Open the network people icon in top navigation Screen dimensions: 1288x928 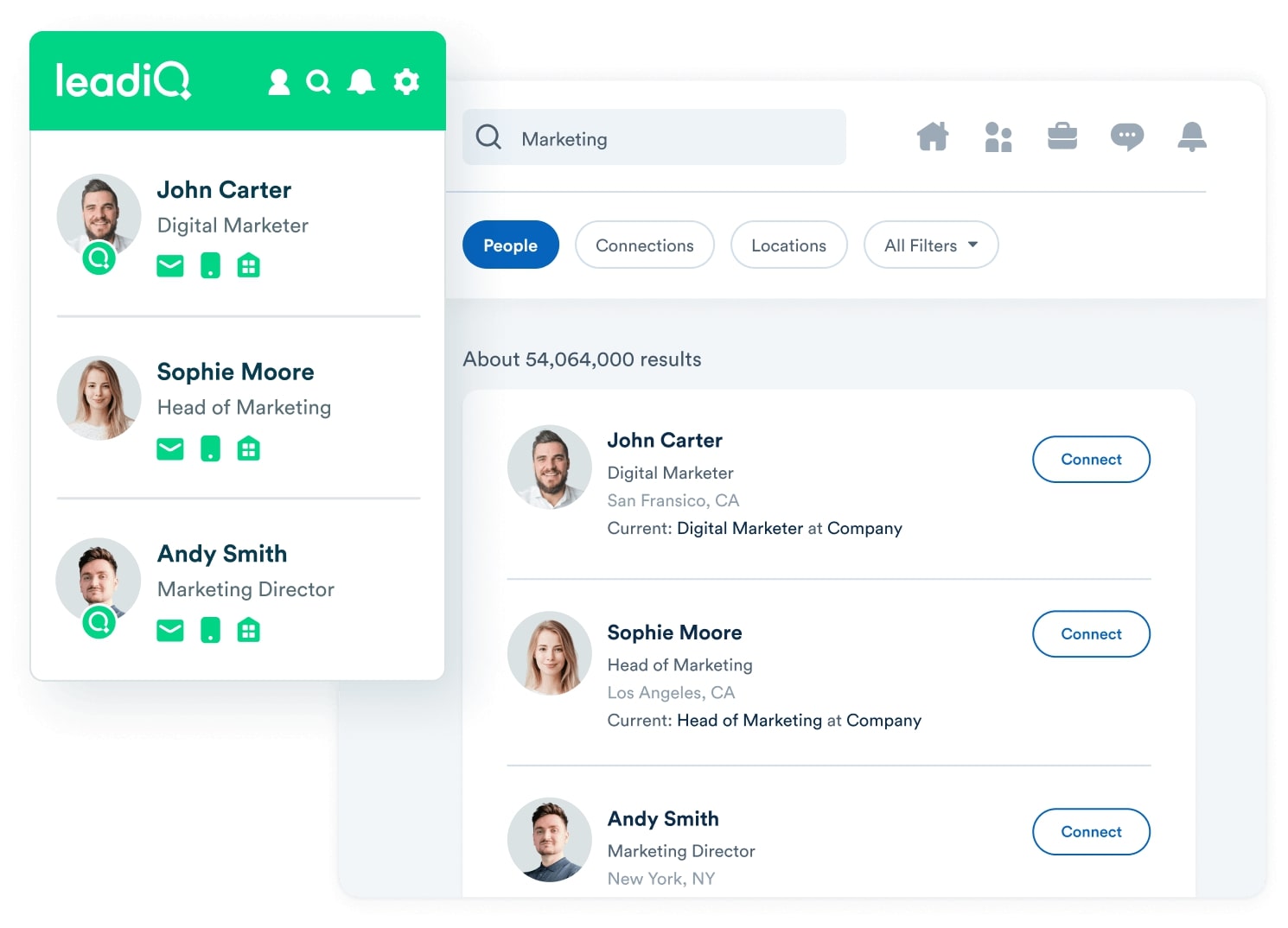(998, 137)
